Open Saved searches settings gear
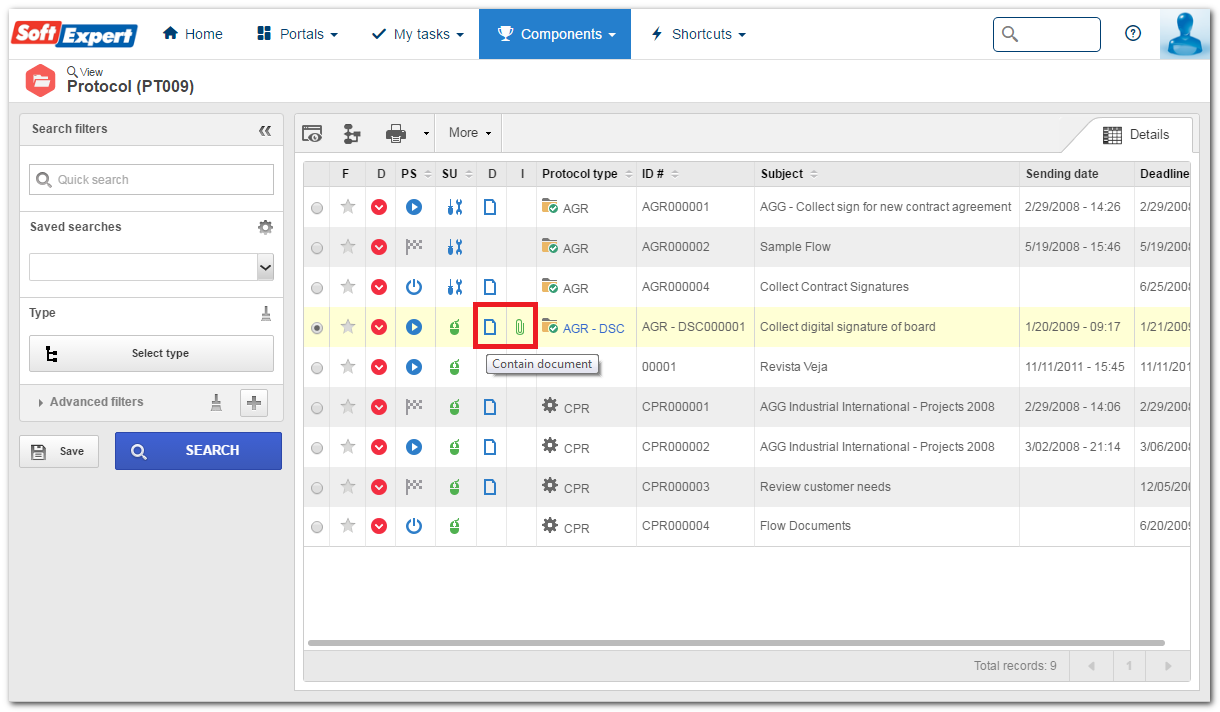This screenshot has width=1220, height=712. 265,227
